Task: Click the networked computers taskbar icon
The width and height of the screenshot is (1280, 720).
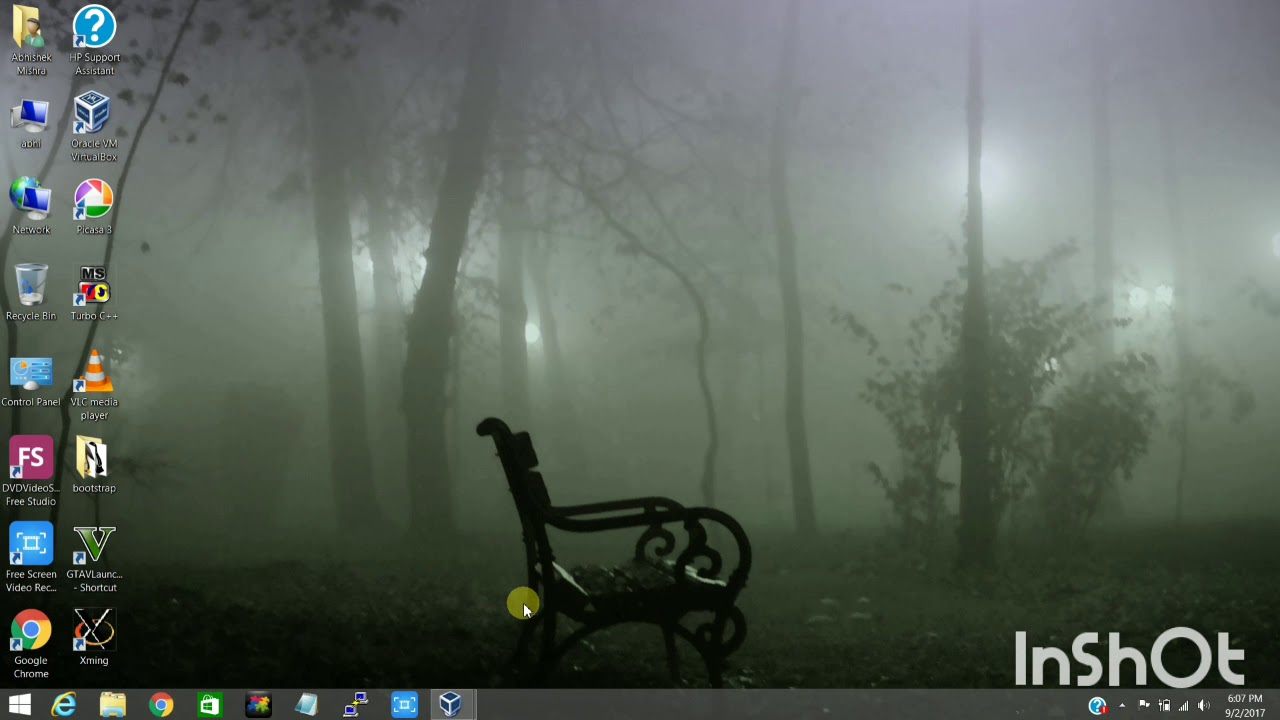Action: click(355, 705)
